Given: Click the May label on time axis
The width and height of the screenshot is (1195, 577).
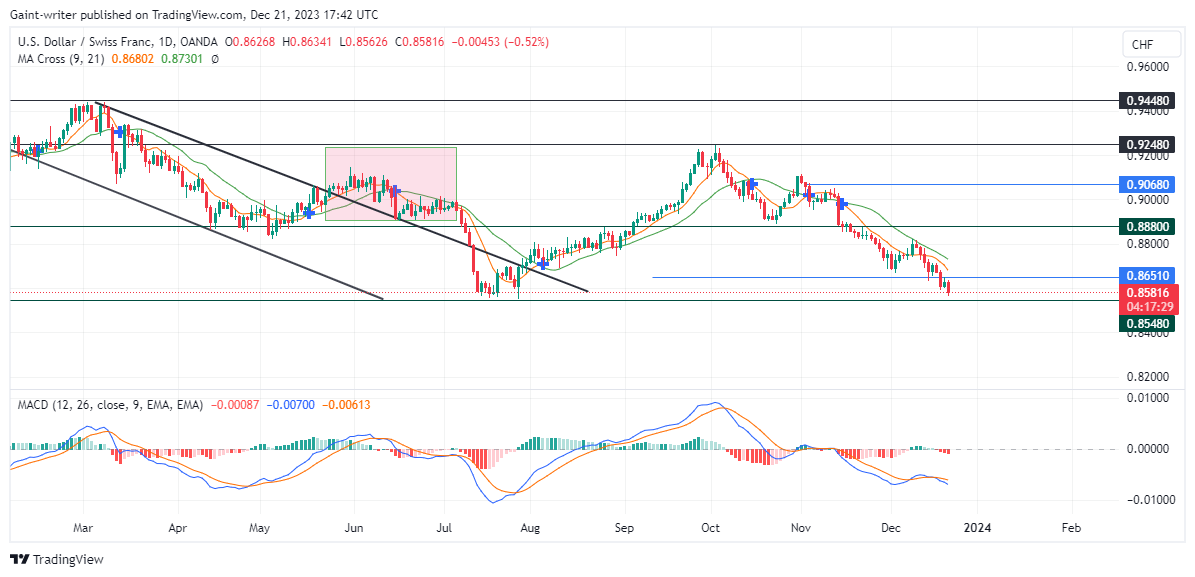Looking at the screenshot, I should tap(261, 527).
